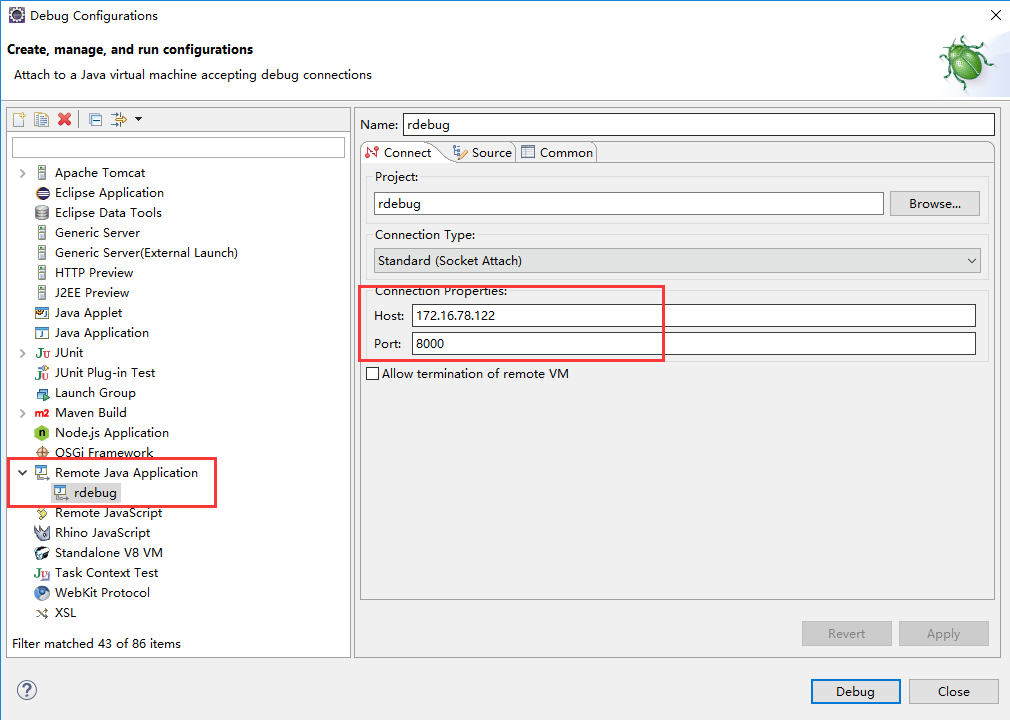
Task: Click the Eclipse Data Tools database icon
Action: point(42,213)
